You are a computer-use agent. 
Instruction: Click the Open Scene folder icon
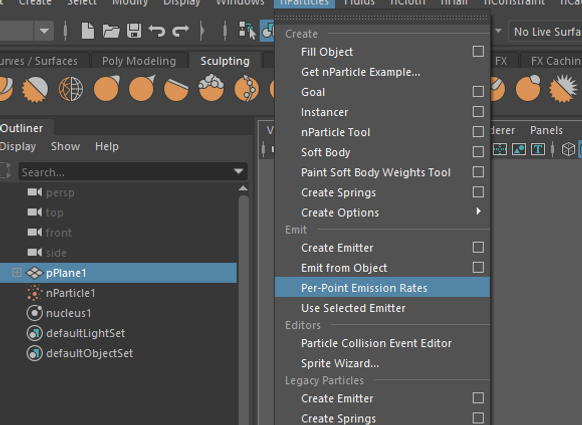(111, 31)
